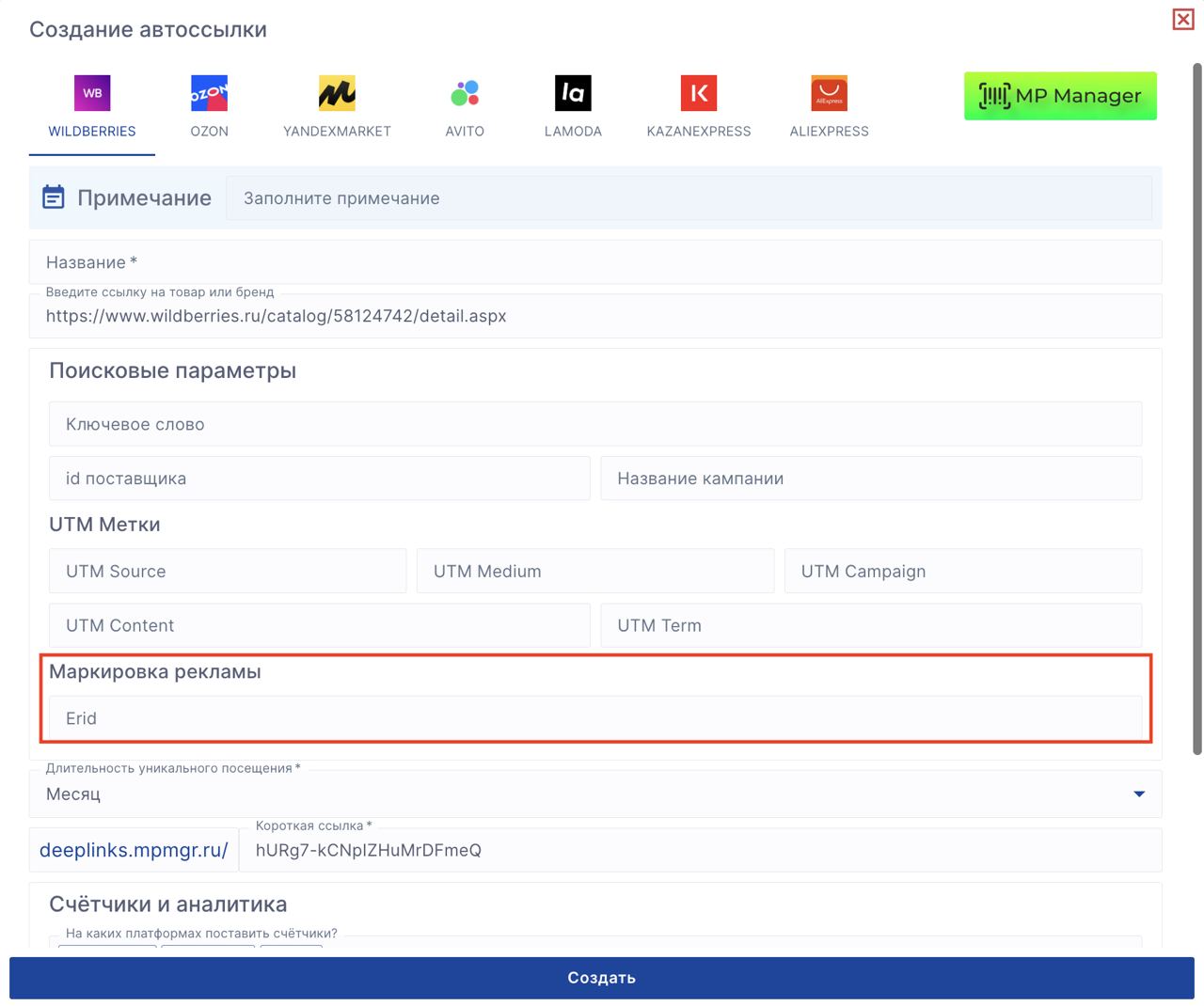1204x1006 pixels.
Task: Switch to the WILDBERRIES tab label
Action: (x=92, y=132)
